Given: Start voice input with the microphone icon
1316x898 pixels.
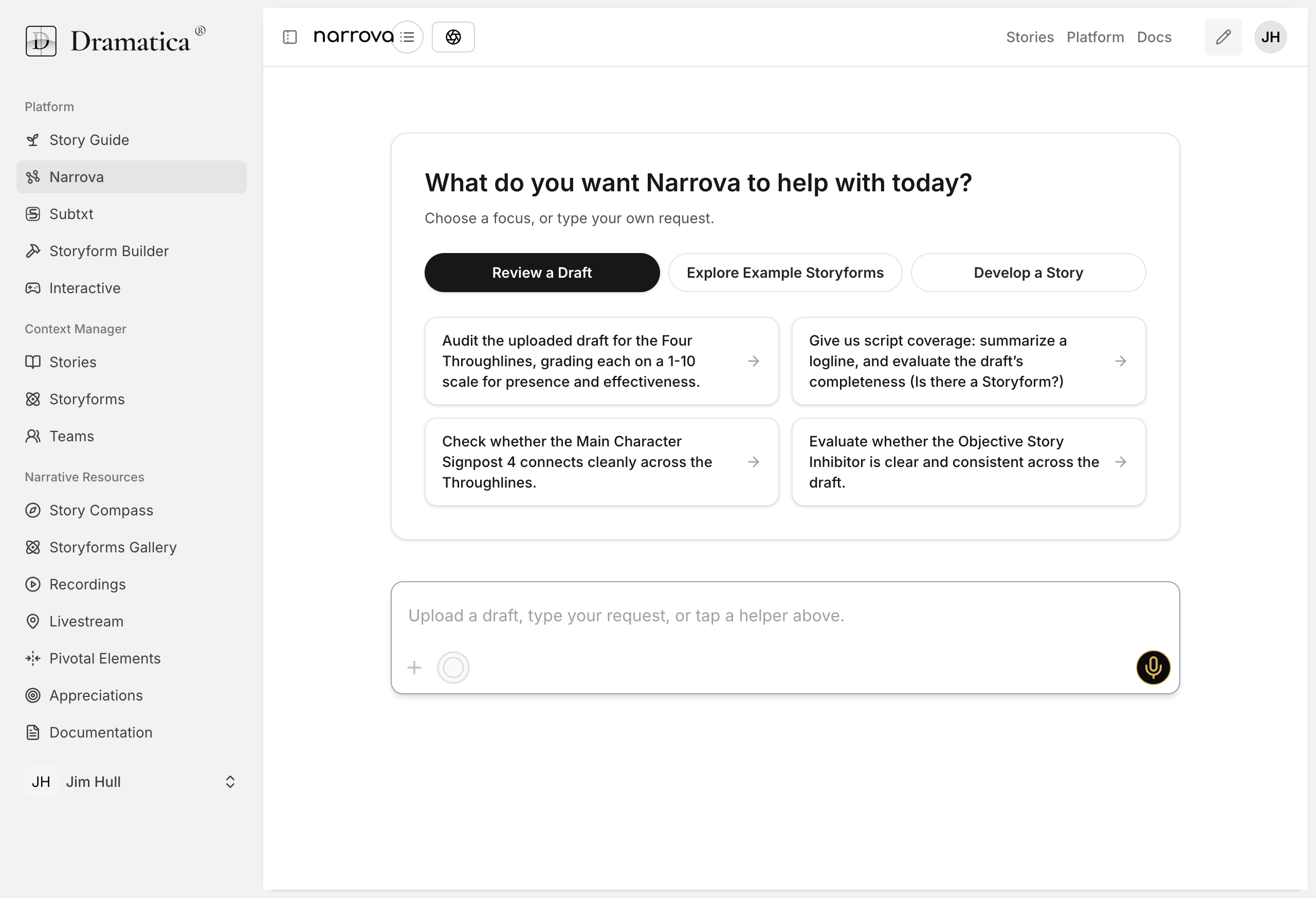Looking at the screenshot, I should pos(1153,668).
